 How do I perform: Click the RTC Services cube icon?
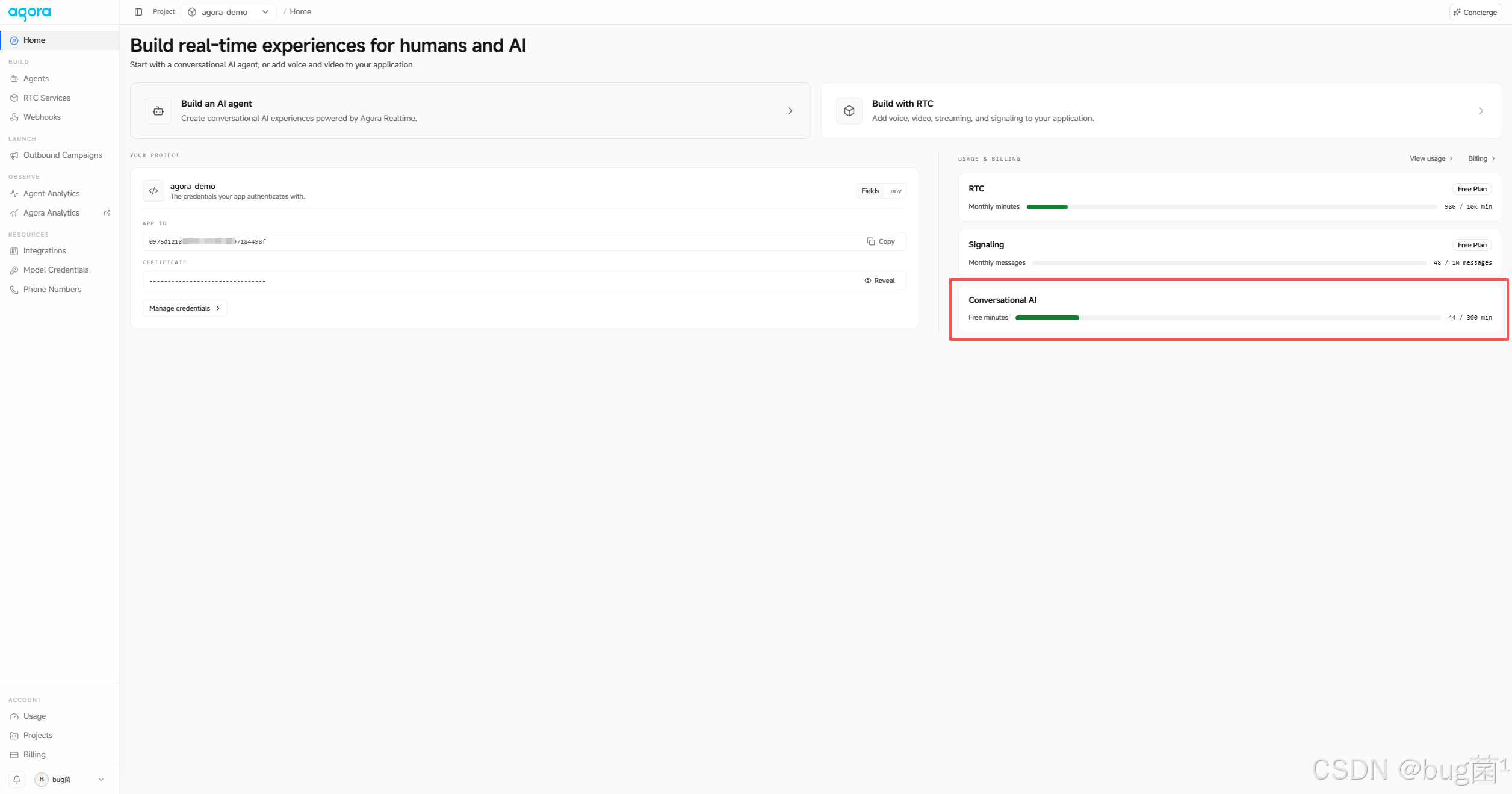pyautogui.click(x=14, y=98)
